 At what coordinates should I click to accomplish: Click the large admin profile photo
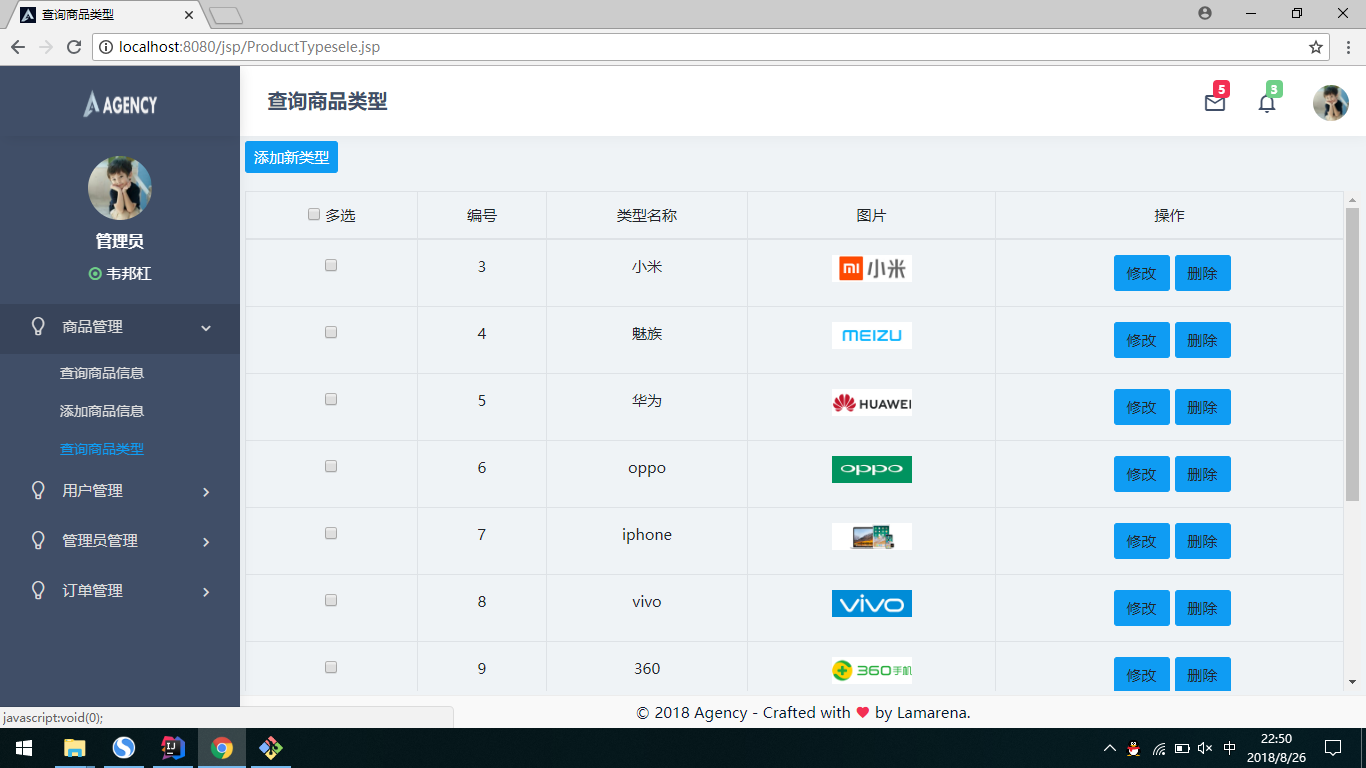pyautogui.click(x=120, y=188)
